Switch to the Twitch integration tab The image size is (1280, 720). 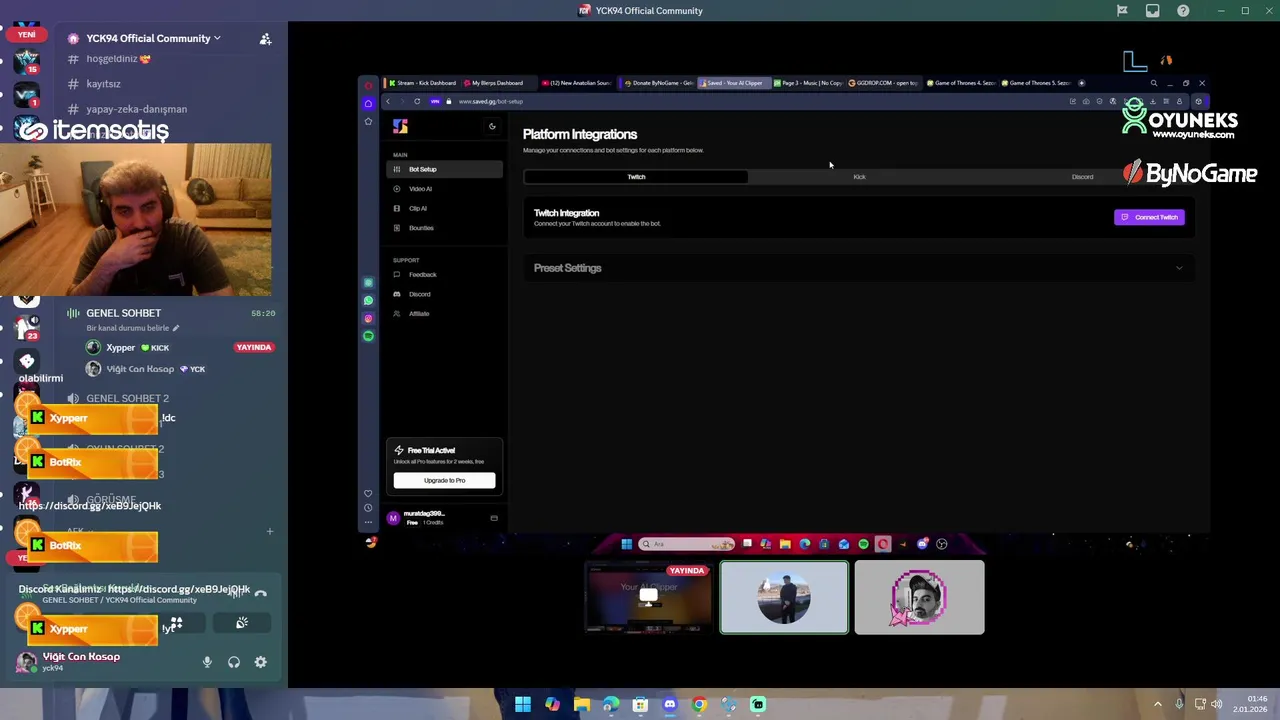tap(636, 177)
